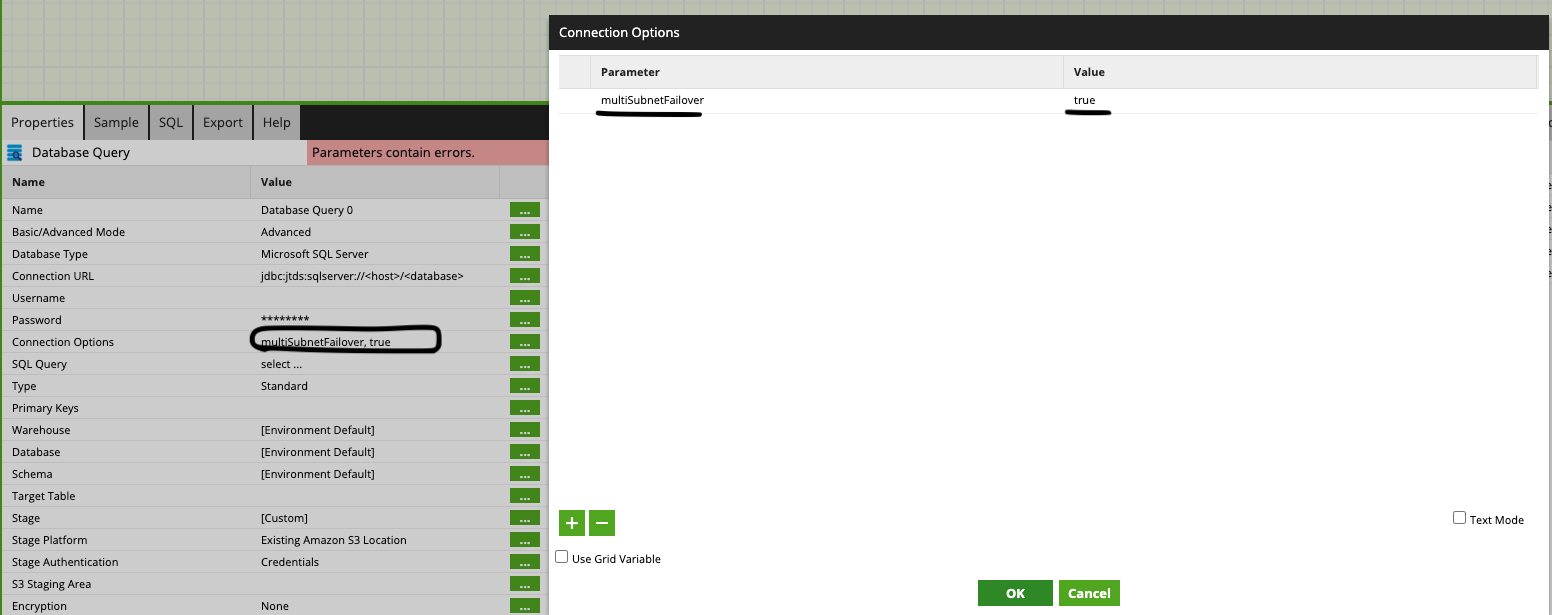Viewport: 1552px width, 615px height.
Task: Open the Connection URL editor via its ellipsis icon
Action: [x=524, y=275]
